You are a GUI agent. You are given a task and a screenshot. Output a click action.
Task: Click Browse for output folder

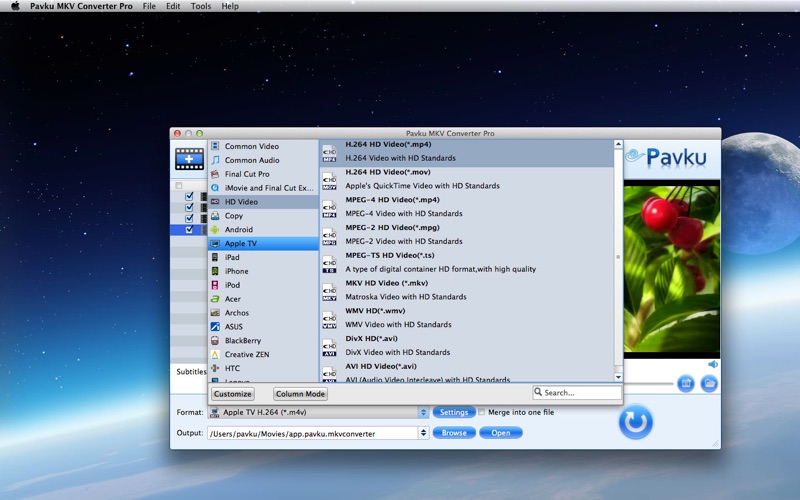click(x=454, y=433)
